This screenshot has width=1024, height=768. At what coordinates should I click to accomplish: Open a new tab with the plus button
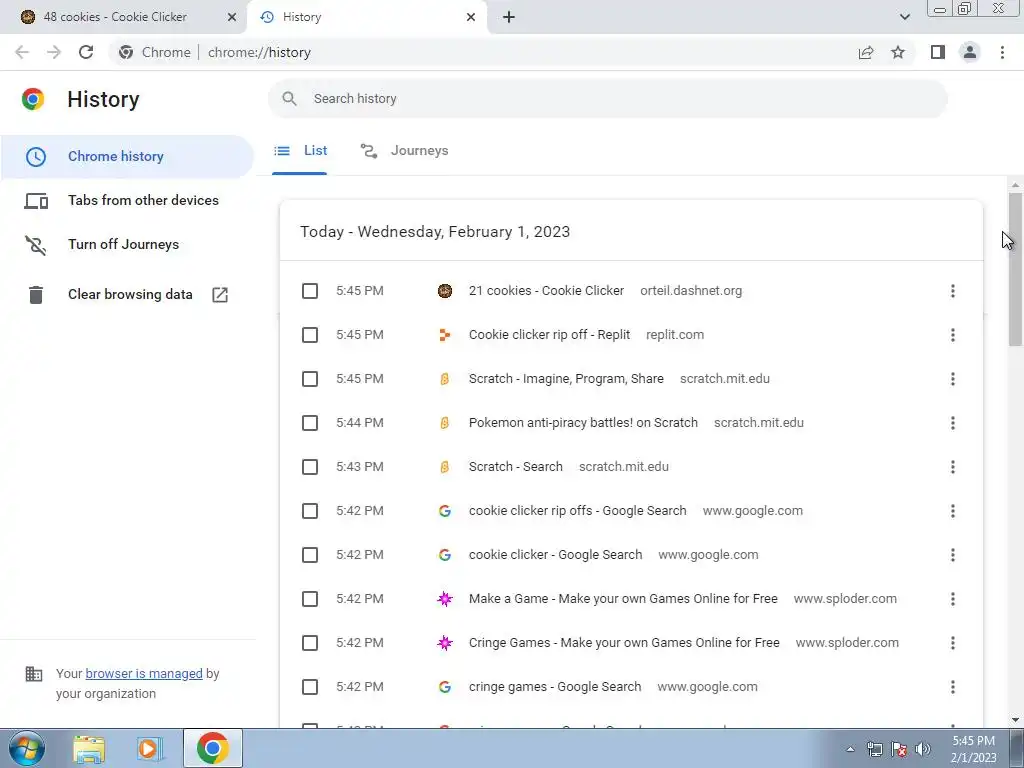coord(509,17)
